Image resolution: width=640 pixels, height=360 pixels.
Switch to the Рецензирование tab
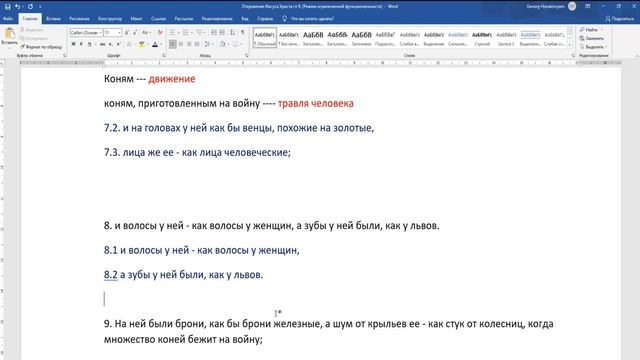pos(217,19)
